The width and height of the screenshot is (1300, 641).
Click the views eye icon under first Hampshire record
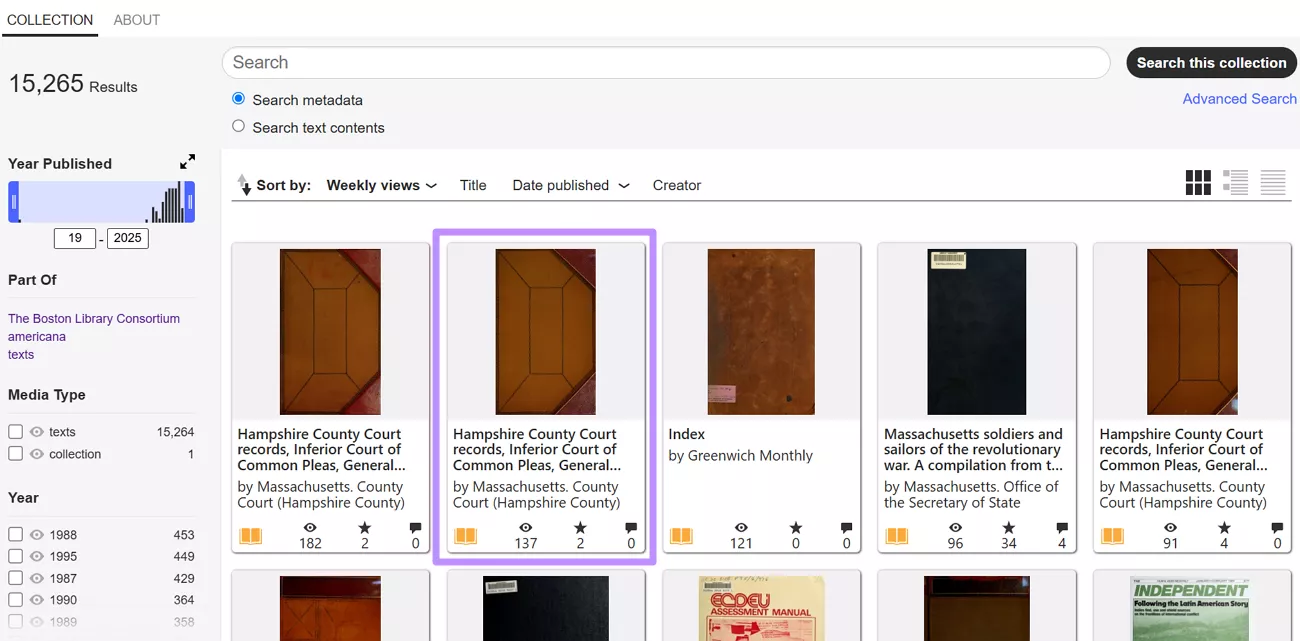point(310,530)
